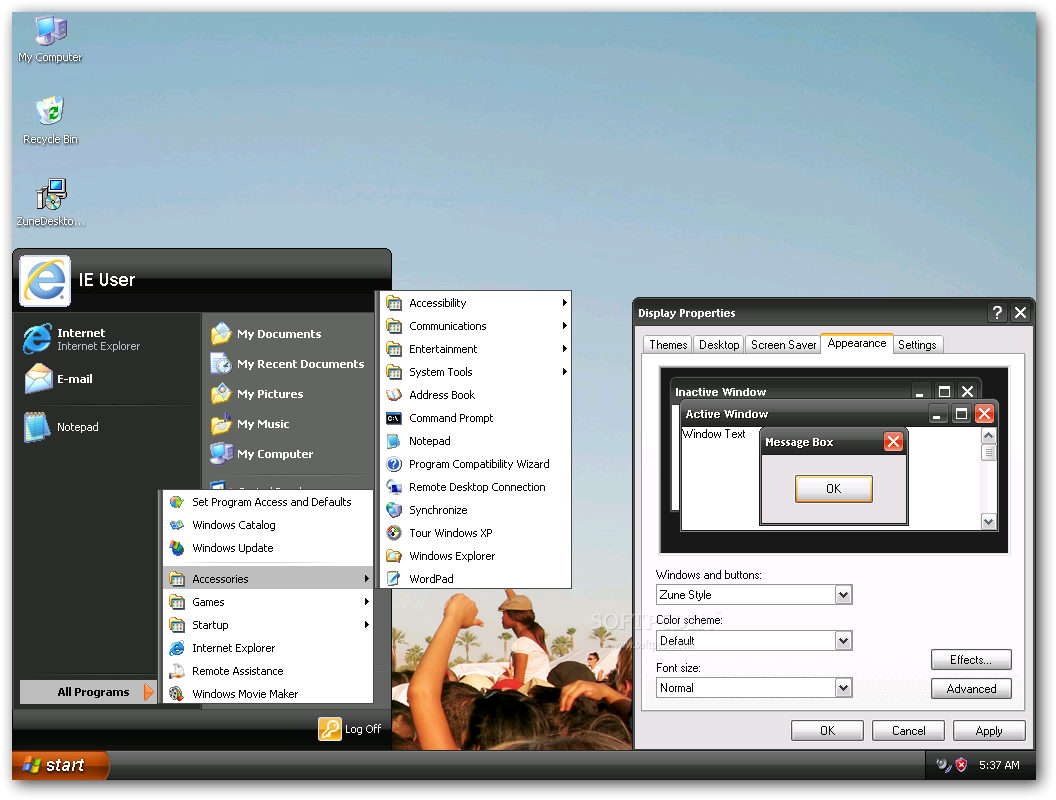Open Windows Catalog in All Programs
Screen dimensions: 1056x800
click(x=268, y=525)
